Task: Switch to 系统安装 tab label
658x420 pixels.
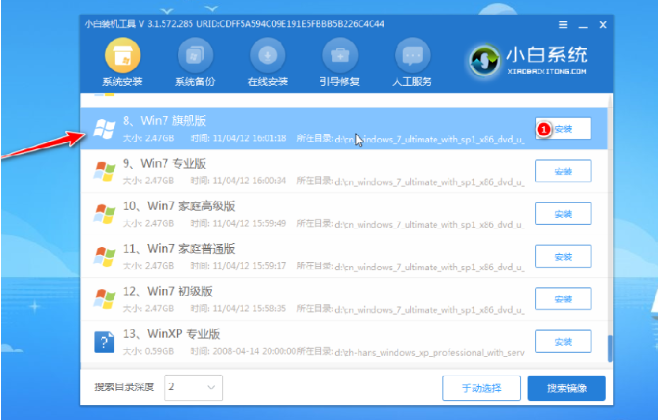Action: tap(122, 81)
